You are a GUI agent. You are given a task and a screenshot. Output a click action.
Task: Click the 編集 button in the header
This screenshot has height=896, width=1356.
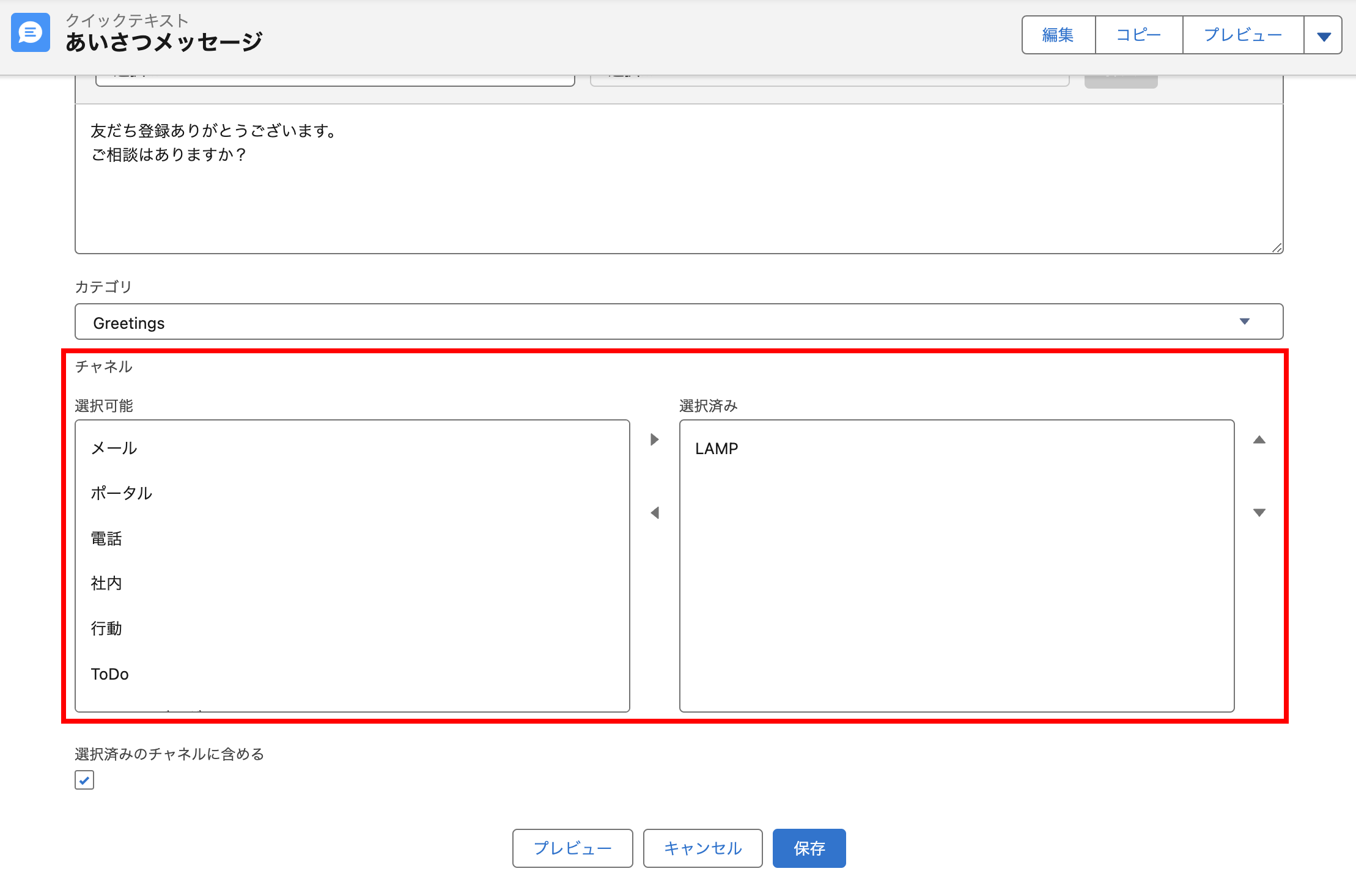tap(1058, 35)
